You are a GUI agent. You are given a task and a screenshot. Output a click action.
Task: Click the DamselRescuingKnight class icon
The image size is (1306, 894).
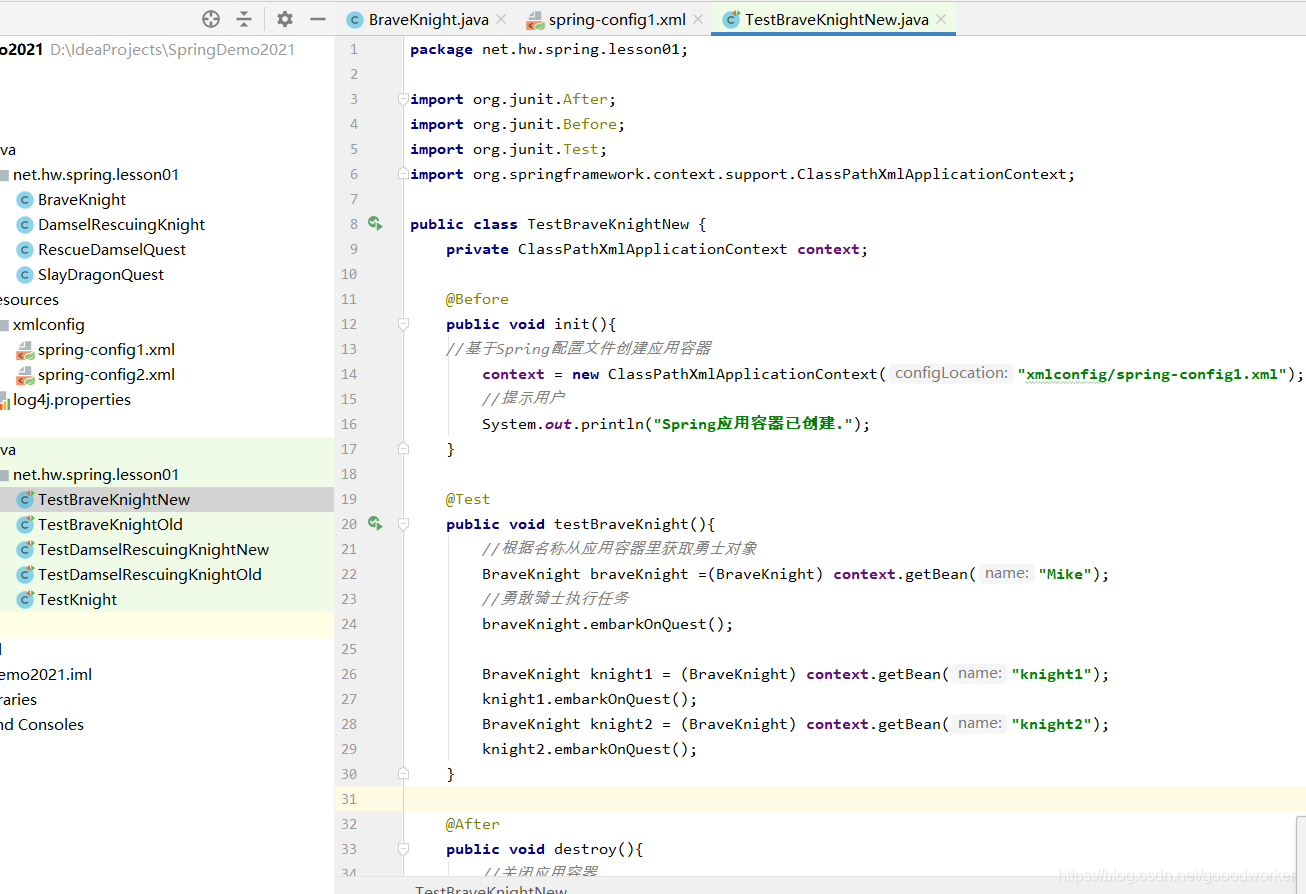[26, 225]
